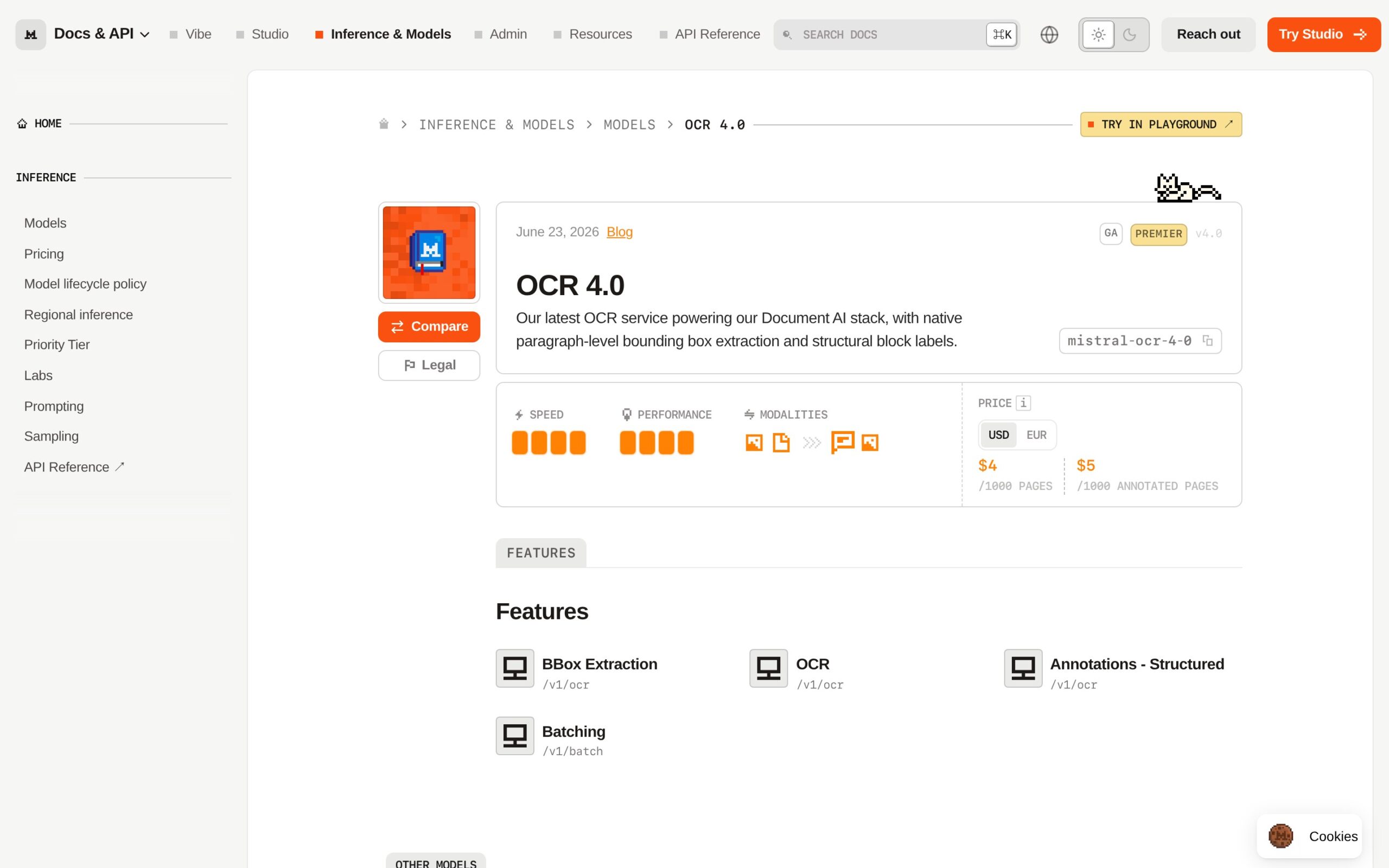Click the Mistral logo icon
The height and width of the screenshot is (868, 1389).
[x=30, y=34]
